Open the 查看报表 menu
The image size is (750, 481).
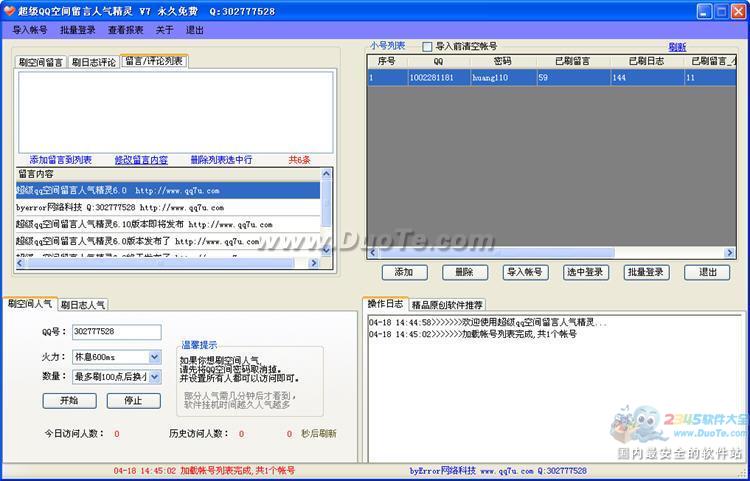[125, 30]
